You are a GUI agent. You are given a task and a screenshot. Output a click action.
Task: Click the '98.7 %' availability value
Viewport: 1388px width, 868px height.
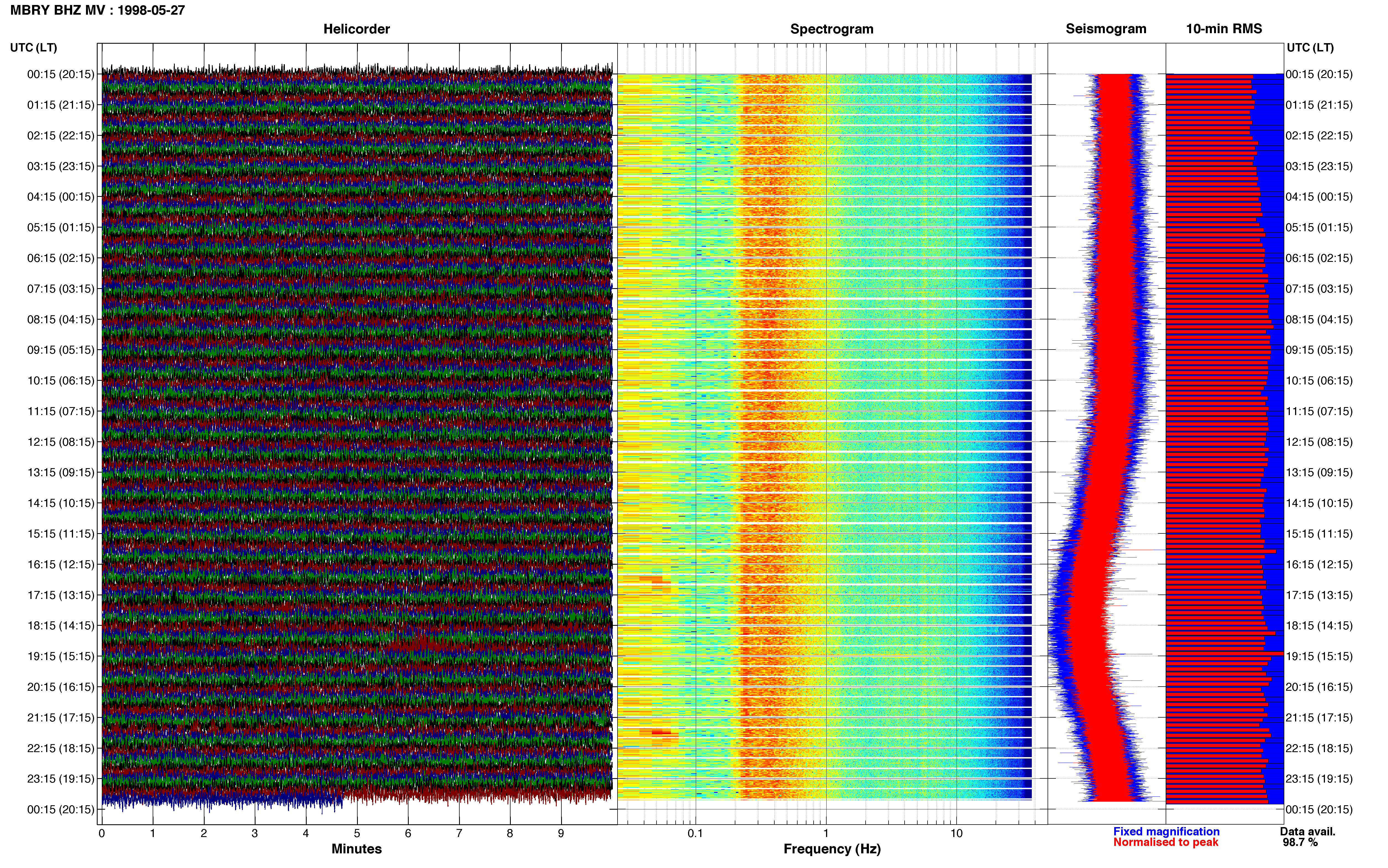point(1300,842)
